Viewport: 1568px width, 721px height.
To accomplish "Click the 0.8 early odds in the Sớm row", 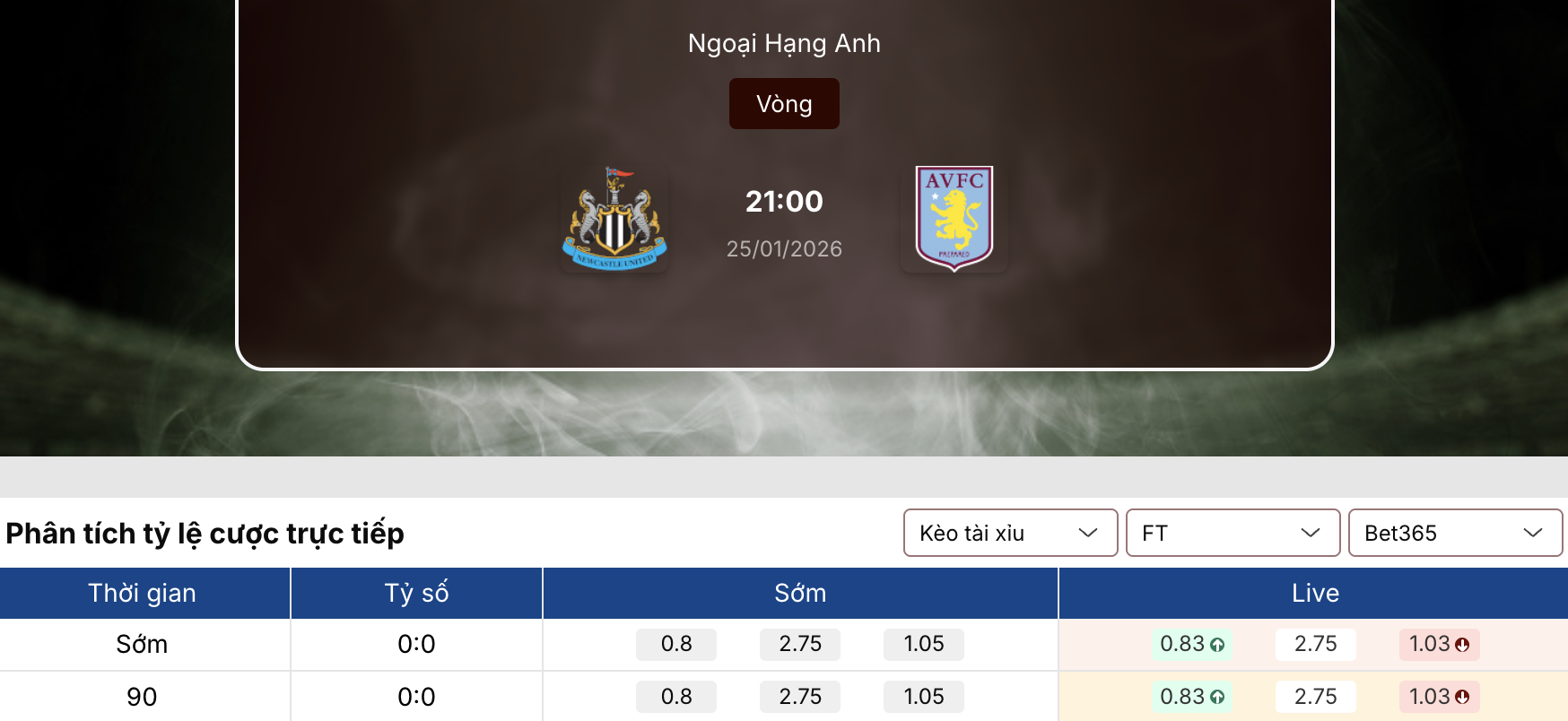I will coord(676,644).
